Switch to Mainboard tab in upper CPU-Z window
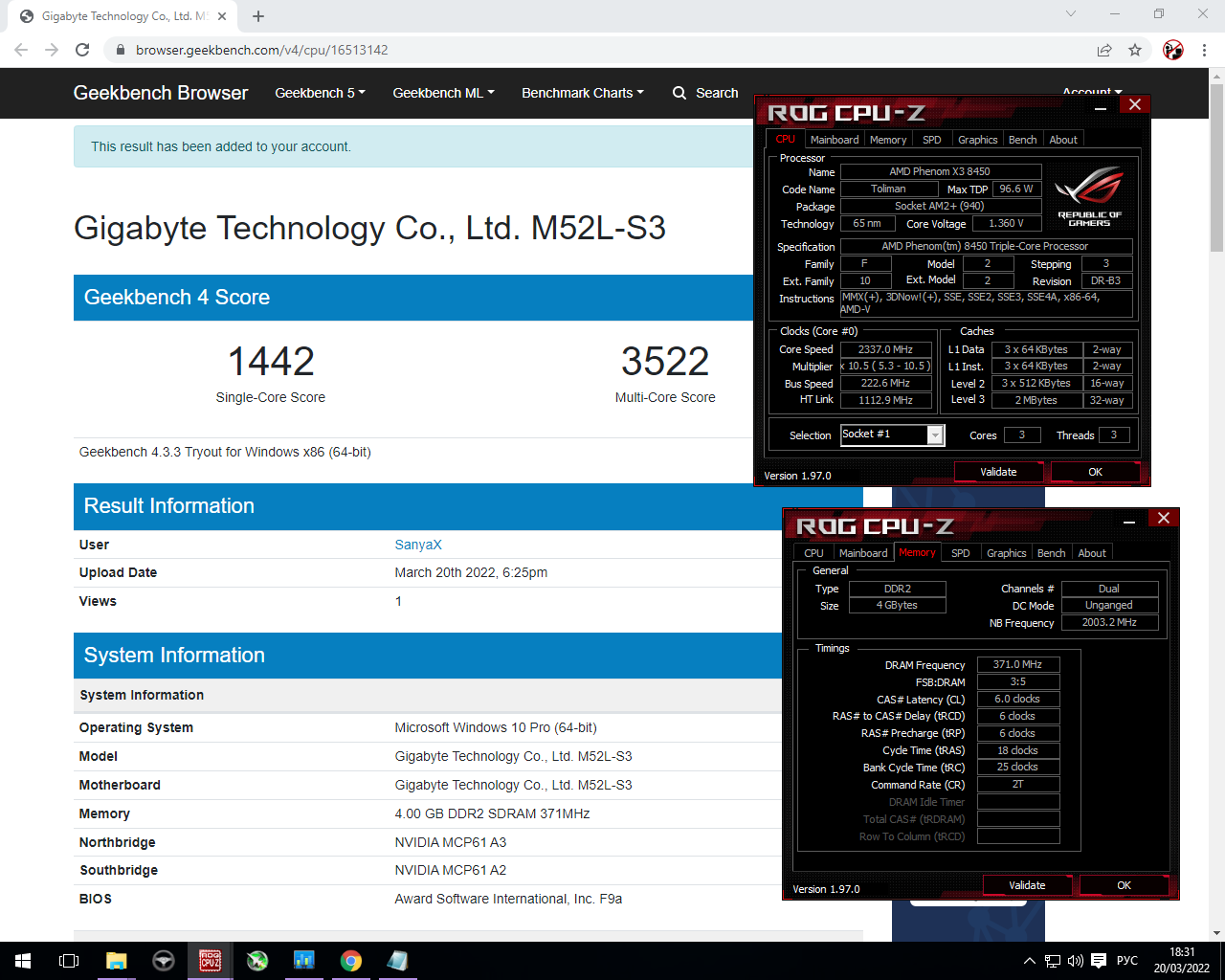Screen dimensions: 1225x980 coord(835,140)
